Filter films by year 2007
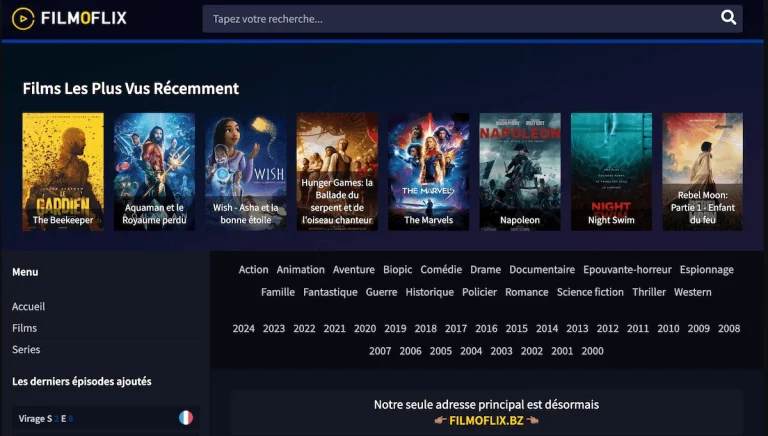The height and width of the screenshot is (436, 768). pyautogui.click(x=380, y=351)
